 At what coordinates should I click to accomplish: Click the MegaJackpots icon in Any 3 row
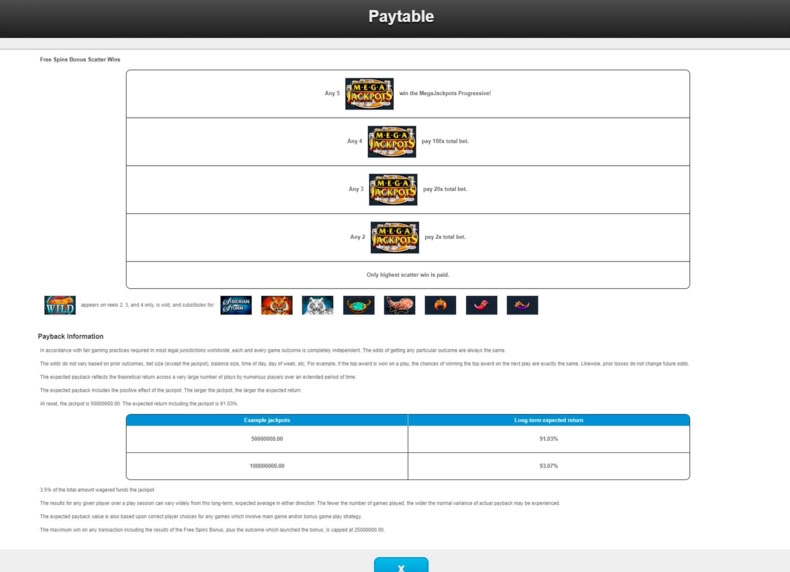click(x=393, y=189)
